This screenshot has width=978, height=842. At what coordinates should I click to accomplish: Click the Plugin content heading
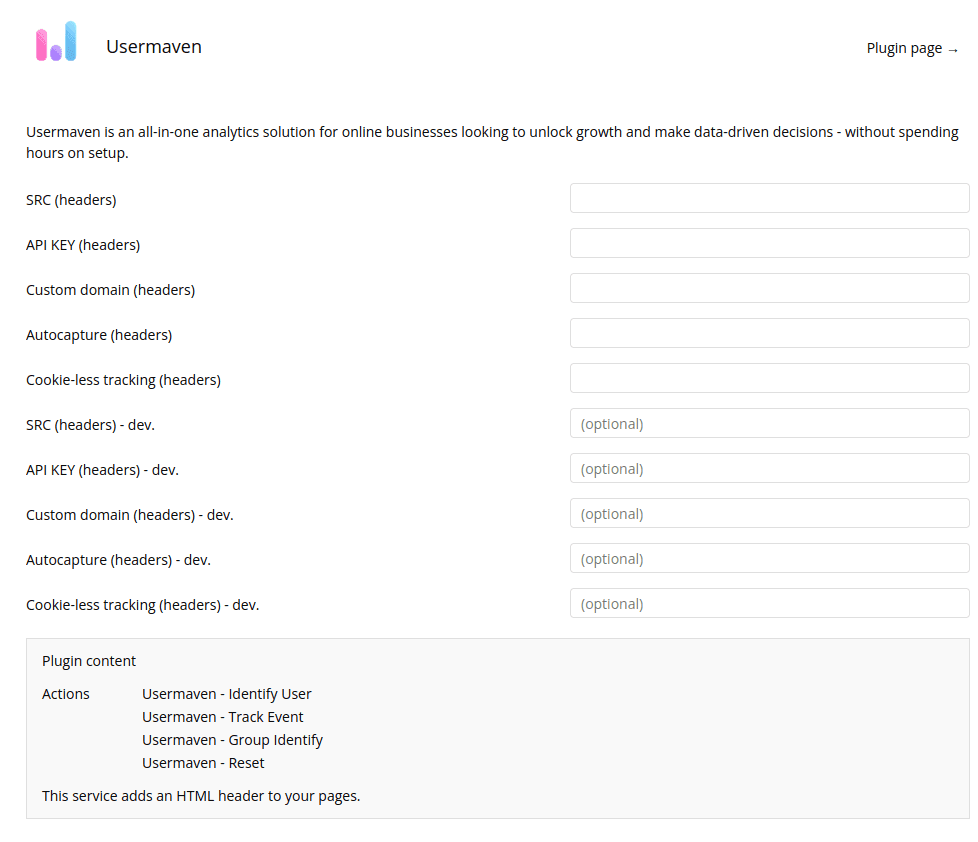89,661
